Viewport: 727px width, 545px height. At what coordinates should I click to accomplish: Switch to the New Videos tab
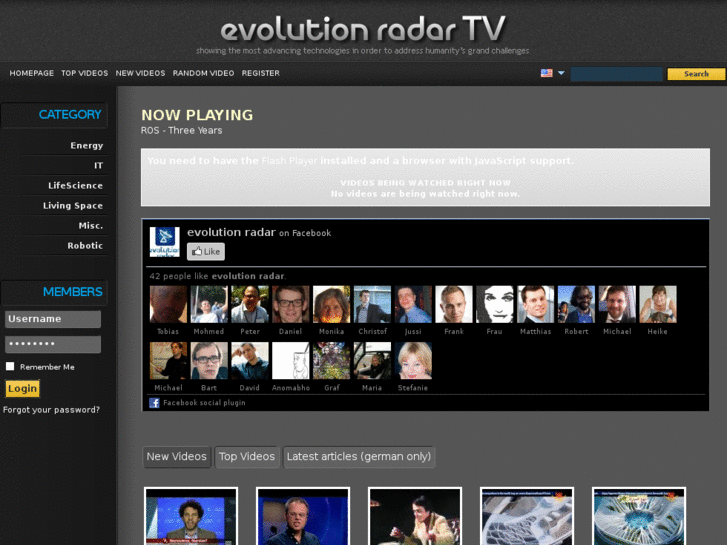[177, 457]
